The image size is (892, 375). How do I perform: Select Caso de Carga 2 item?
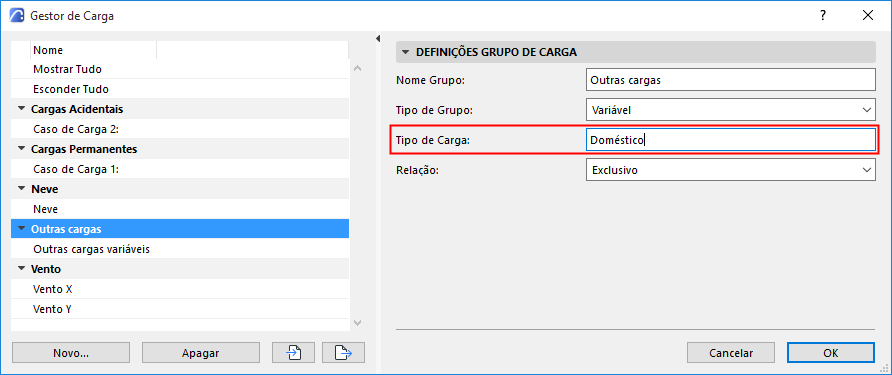[x=180, y=129]
